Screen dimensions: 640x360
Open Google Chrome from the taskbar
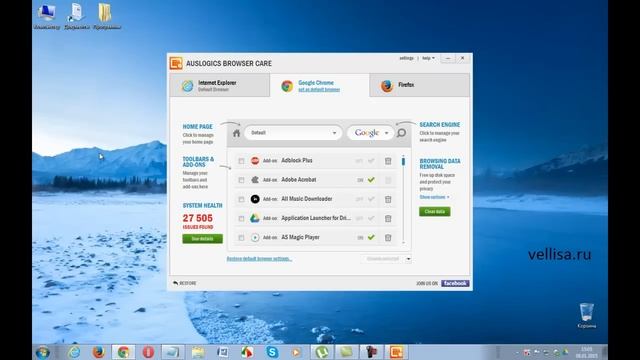[123, 352]
